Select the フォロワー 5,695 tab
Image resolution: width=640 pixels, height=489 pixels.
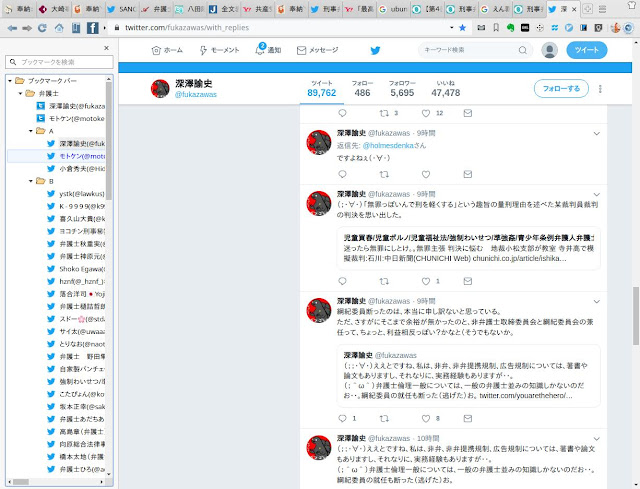[402, 89]
